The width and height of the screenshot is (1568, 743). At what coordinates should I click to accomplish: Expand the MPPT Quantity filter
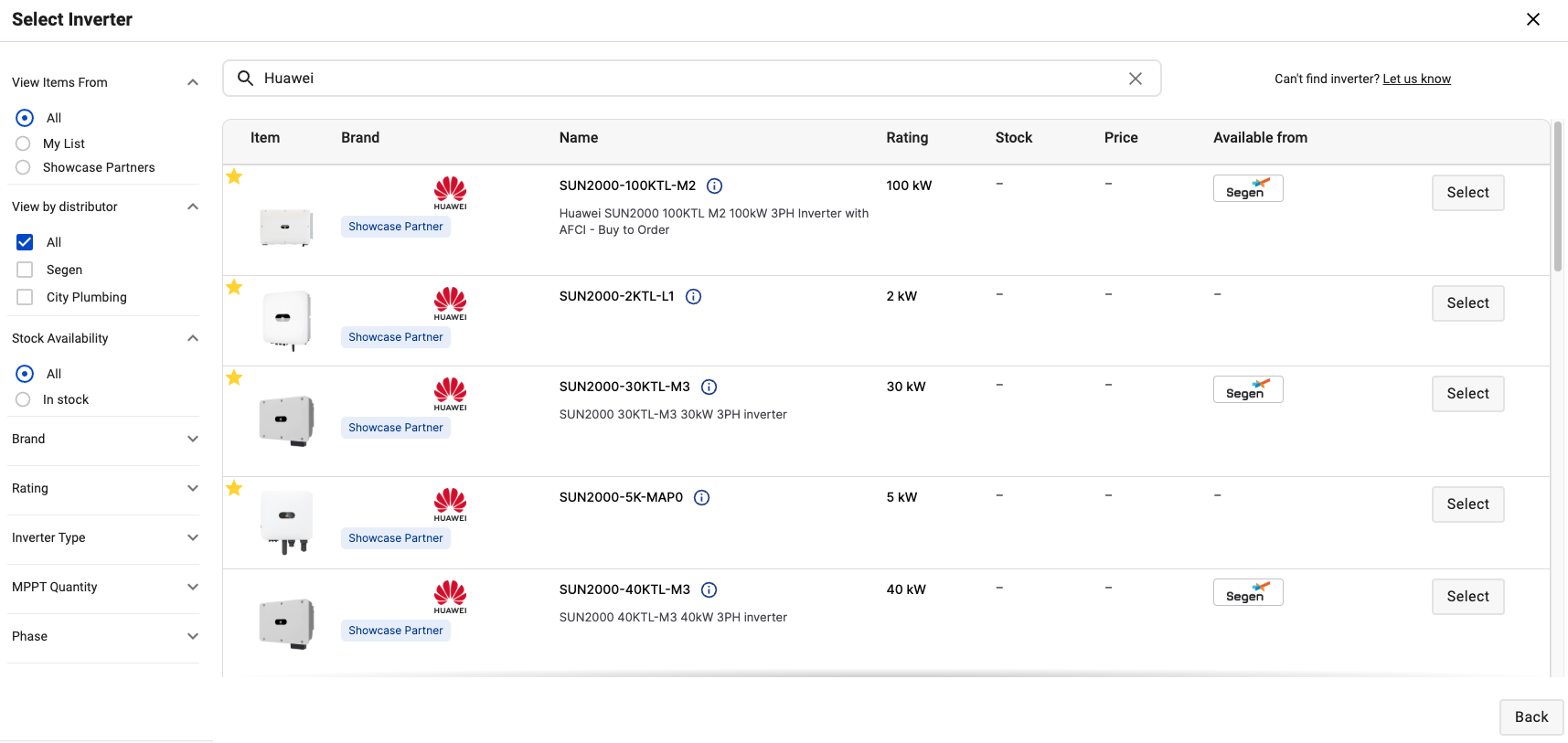(193, 587)
